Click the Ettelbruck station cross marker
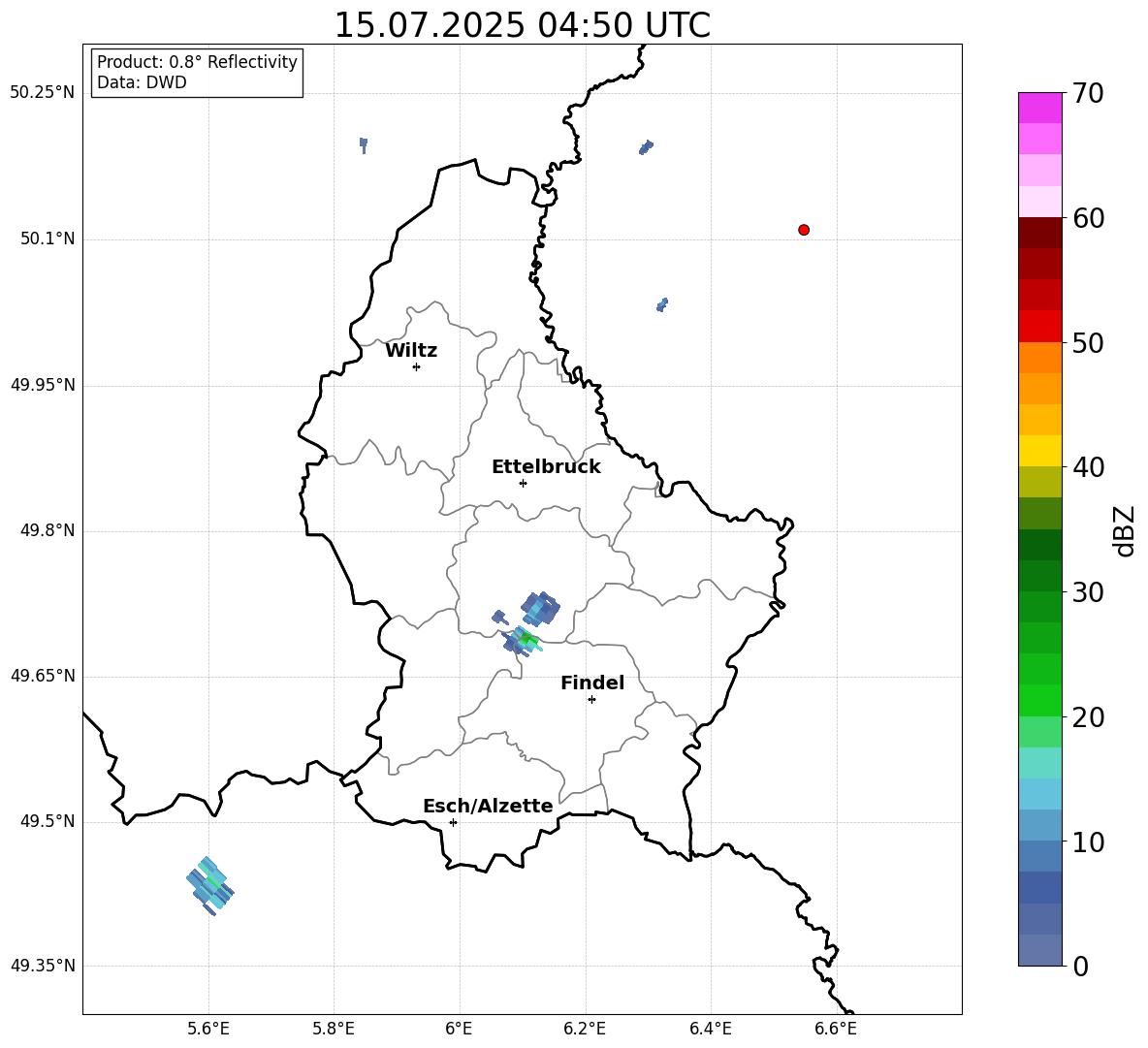The image size is (1148, 1048). (523, 483)
